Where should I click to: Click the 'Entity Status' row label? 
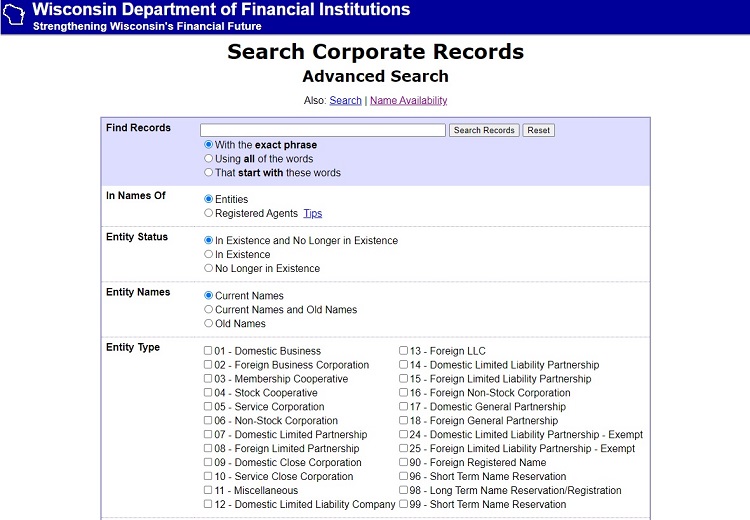137,237
